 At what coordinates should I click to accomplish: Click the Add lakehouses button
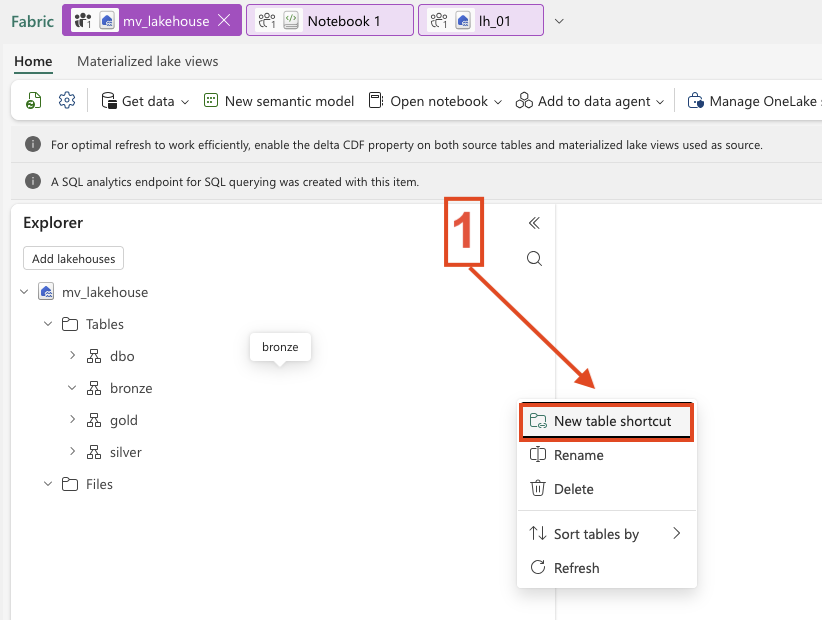tap(73, 258)
